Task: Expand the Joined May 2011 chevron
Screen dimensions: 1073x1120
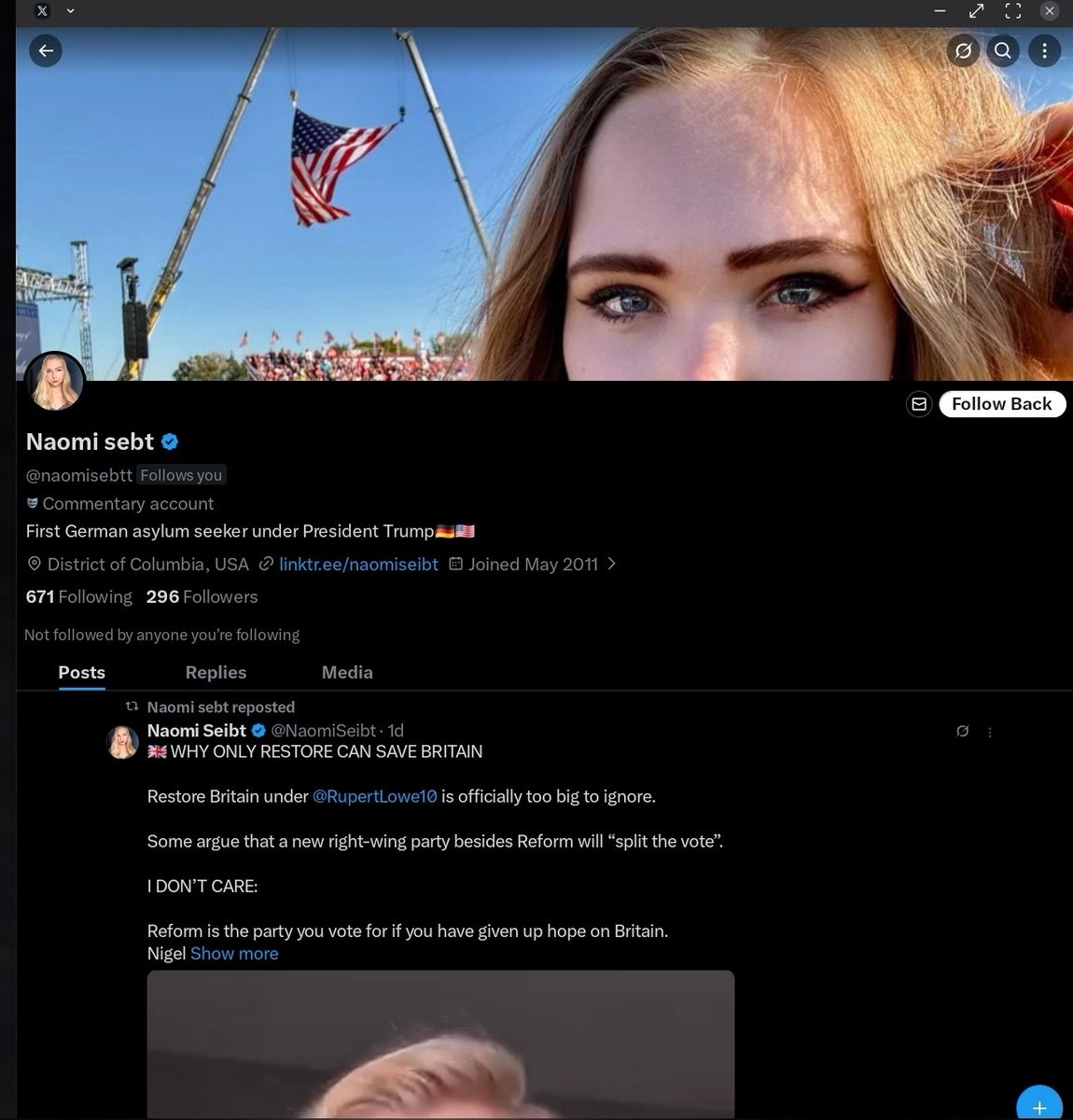Action: point(612,564)
